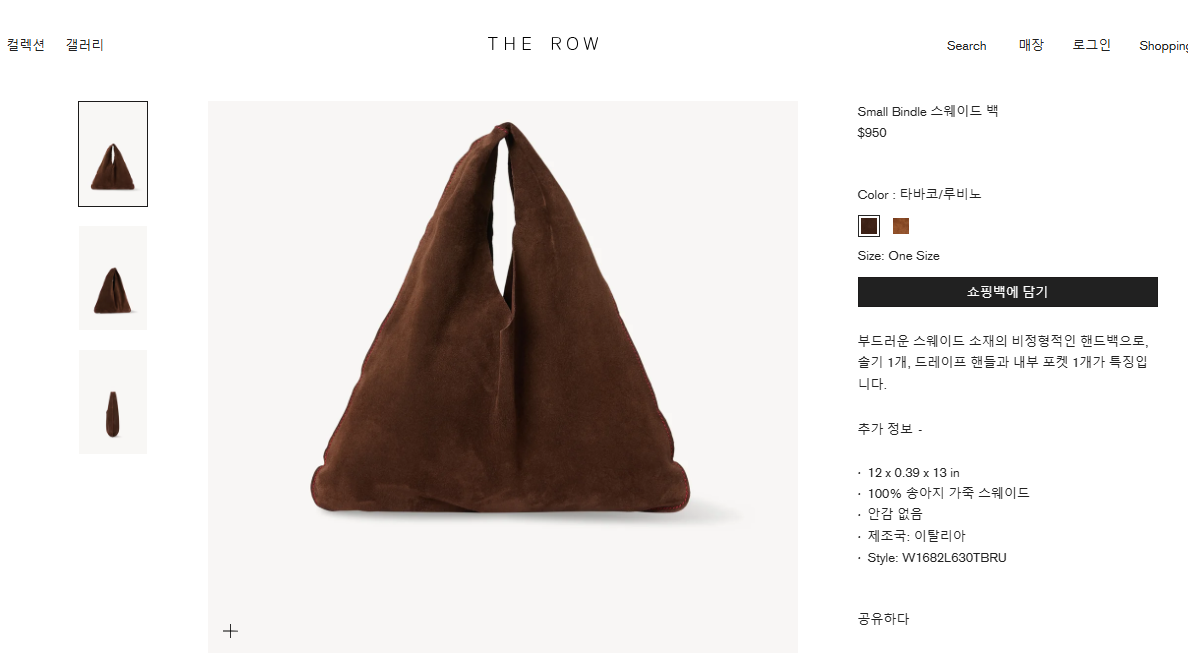Select the third side-view bag thumbnail
The image size is (1188, 656).
point(113,402)
